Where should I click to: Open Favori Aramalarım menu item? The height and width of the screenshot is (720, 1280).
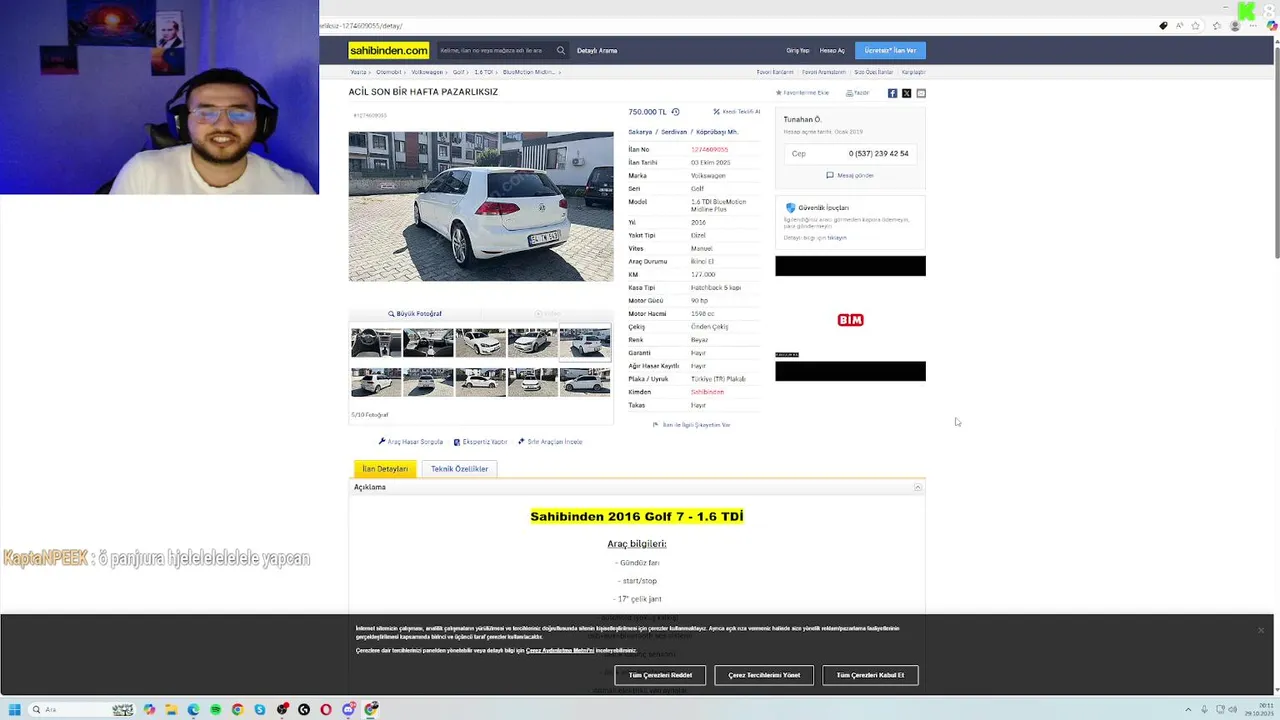tap(824, 72)
